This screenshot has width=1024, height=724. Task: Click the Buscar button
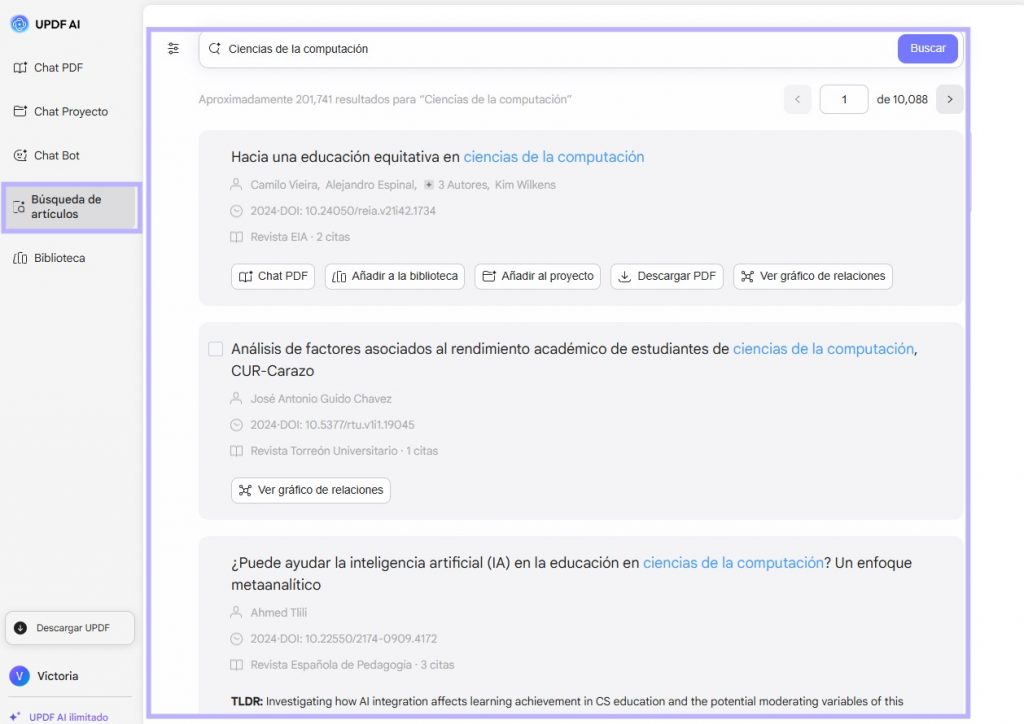tap(927, 48)
